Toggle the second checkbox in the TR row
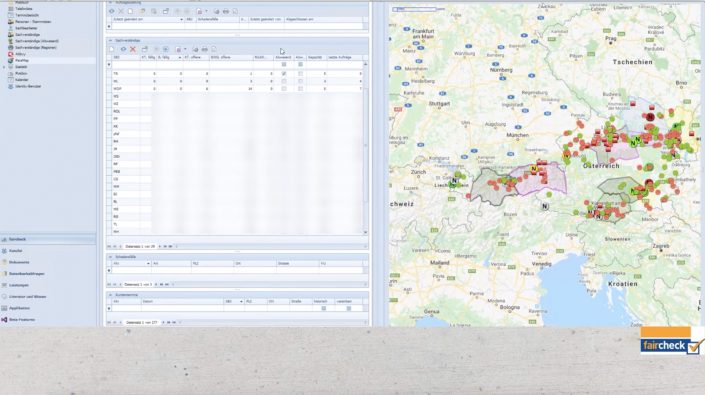Screen dimensions: 705x395 pos(300,73)
